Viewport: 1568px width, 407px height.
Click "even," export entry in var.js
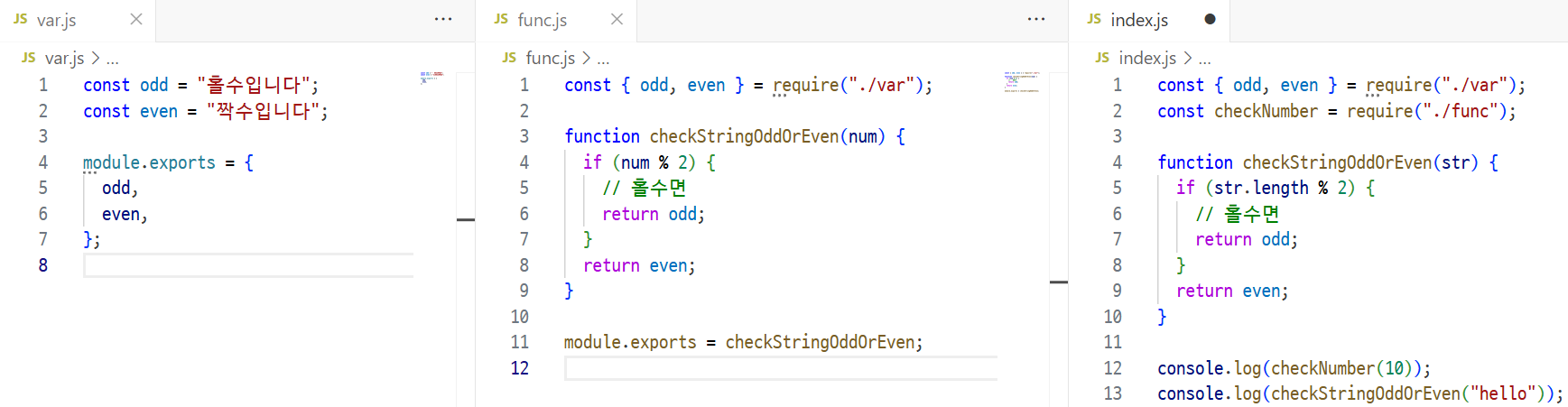pos(125,214)
